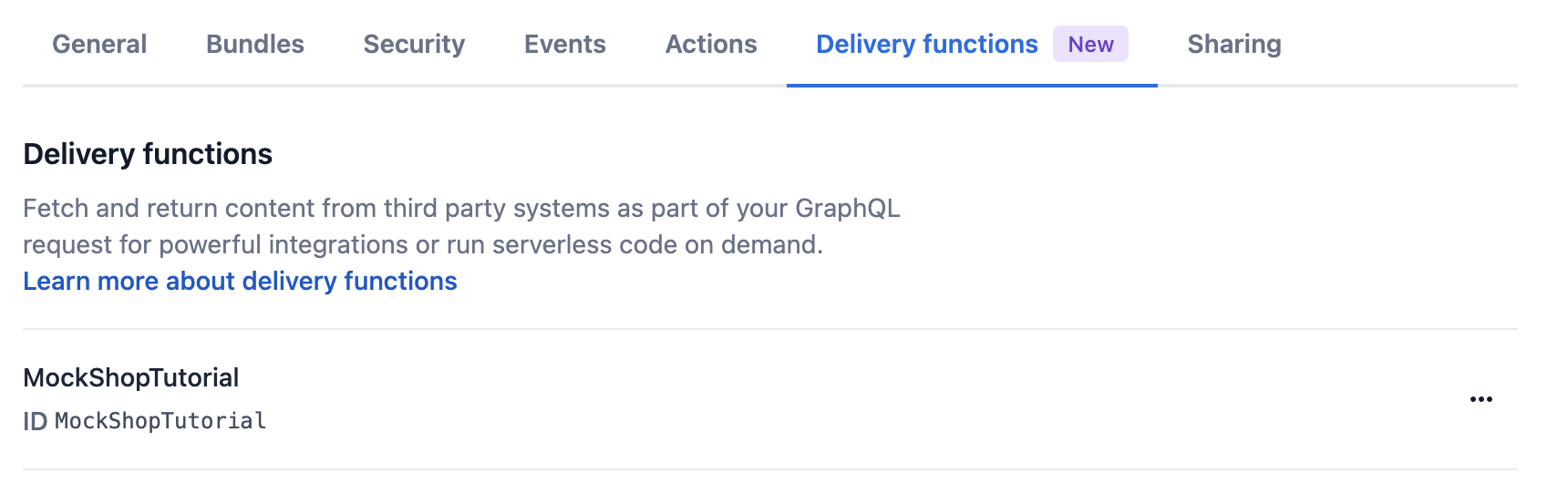This screenshot has width=1568, height=494.
Task: Switch to the General tab
Action: click(x=99, y=44)
